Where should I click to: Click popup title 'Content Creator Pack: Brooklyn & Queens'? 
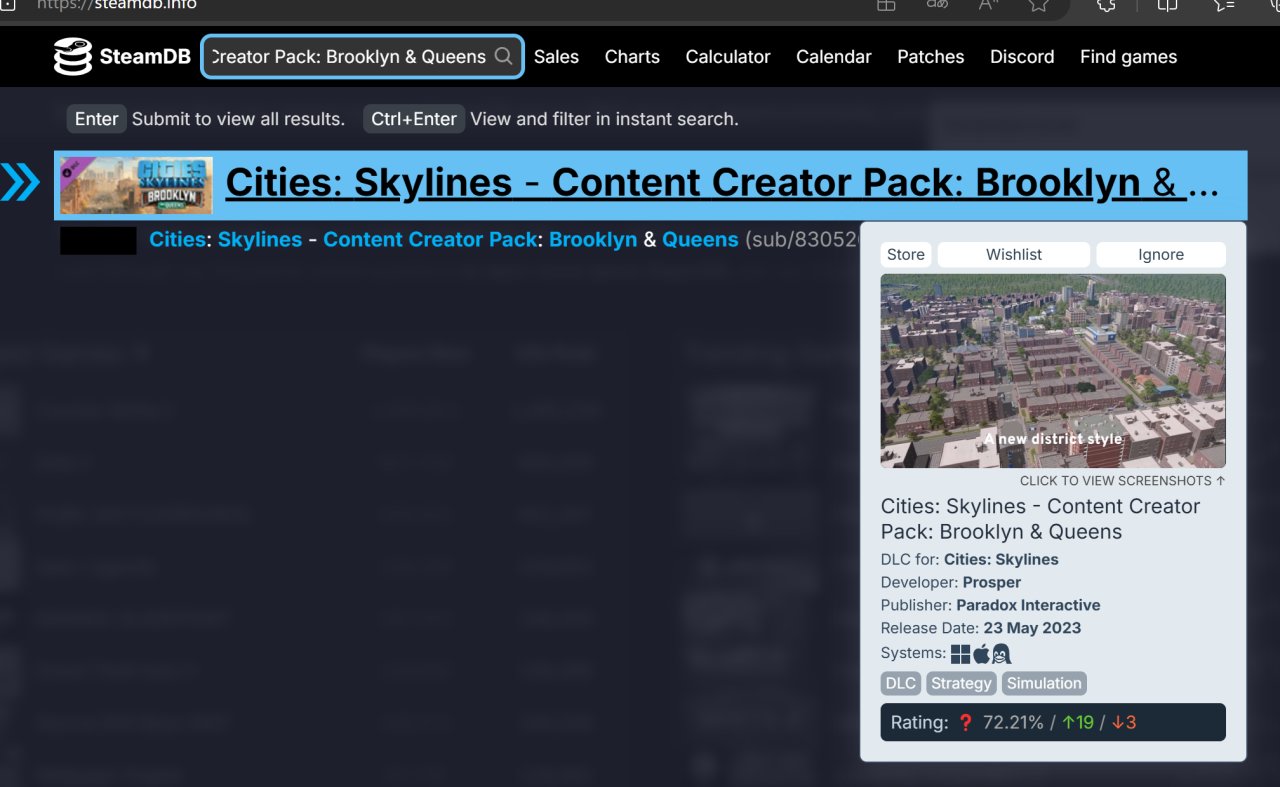click(x=1040, y=519)
